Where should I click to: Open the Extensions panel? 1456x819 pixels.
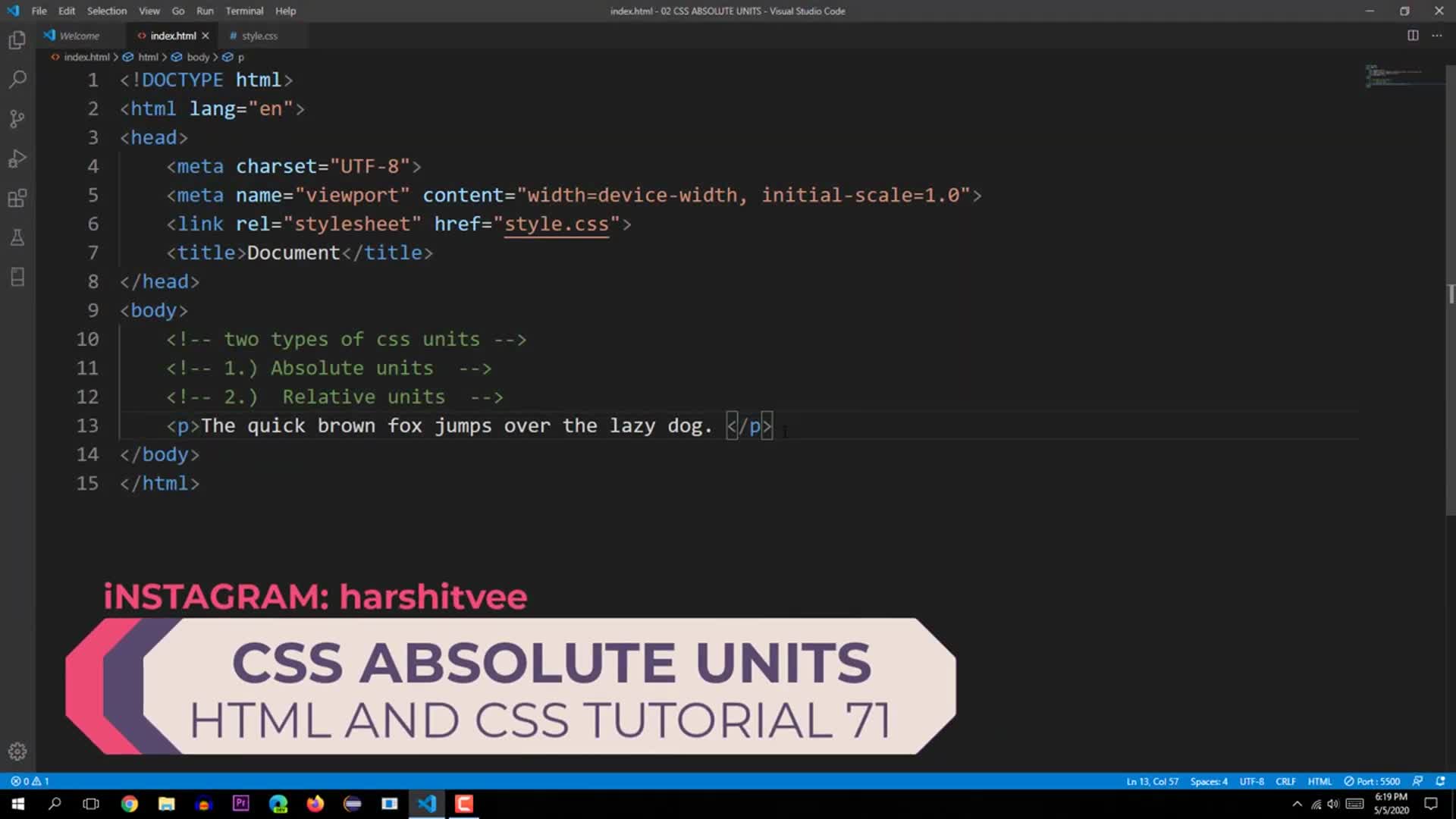pyautogui.click(x=17, y=198)
